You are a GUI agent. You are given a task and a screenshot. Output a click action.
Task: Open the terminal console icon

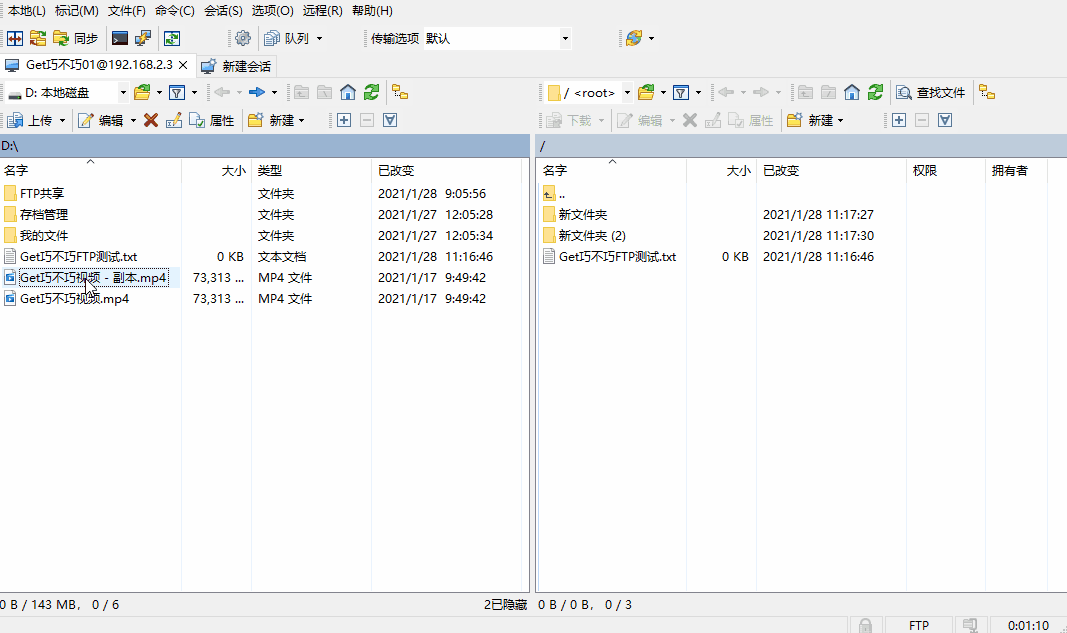[120, 38]
